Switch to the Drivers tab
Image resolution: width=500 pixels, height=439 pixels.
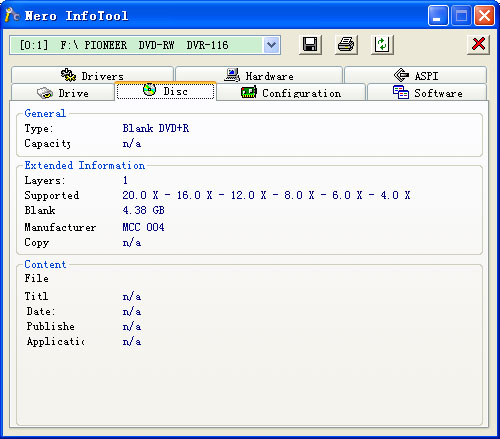[x=92, y=75]
